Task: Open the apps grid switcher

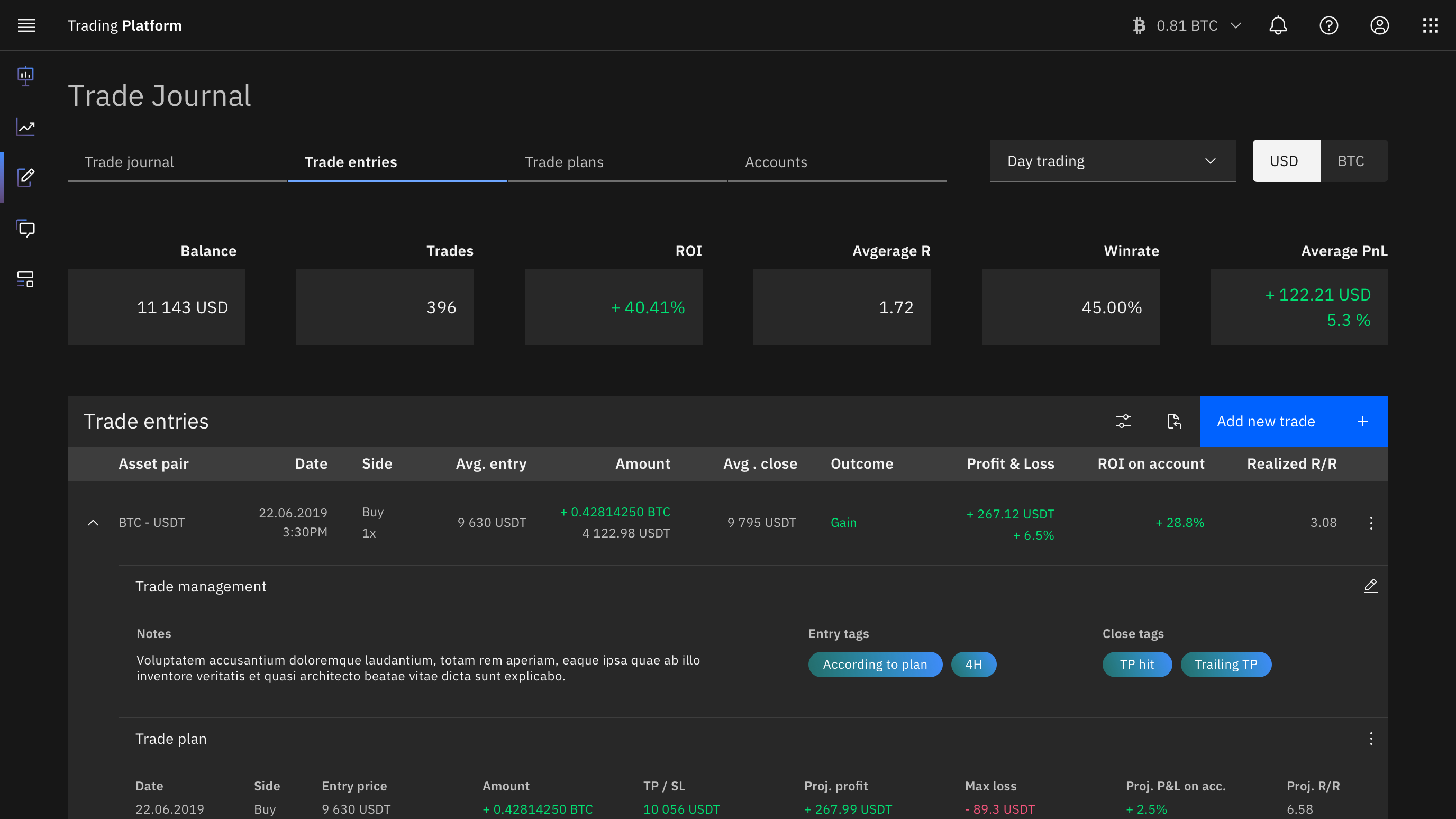Action: tap(1431, 25)
